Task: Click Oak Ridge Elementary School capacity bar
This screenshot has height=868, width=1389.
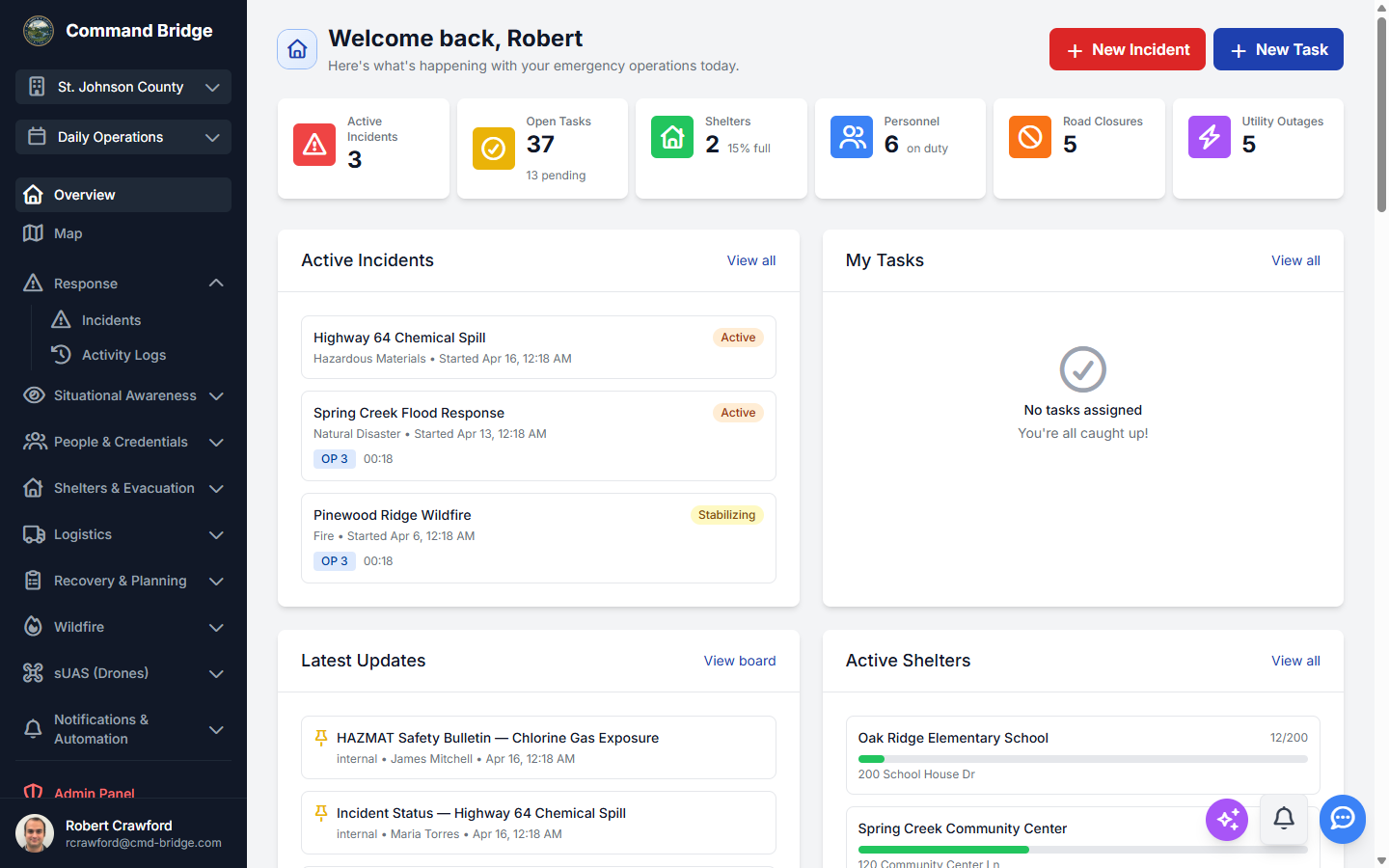Action: click(x=1082, y=759)
